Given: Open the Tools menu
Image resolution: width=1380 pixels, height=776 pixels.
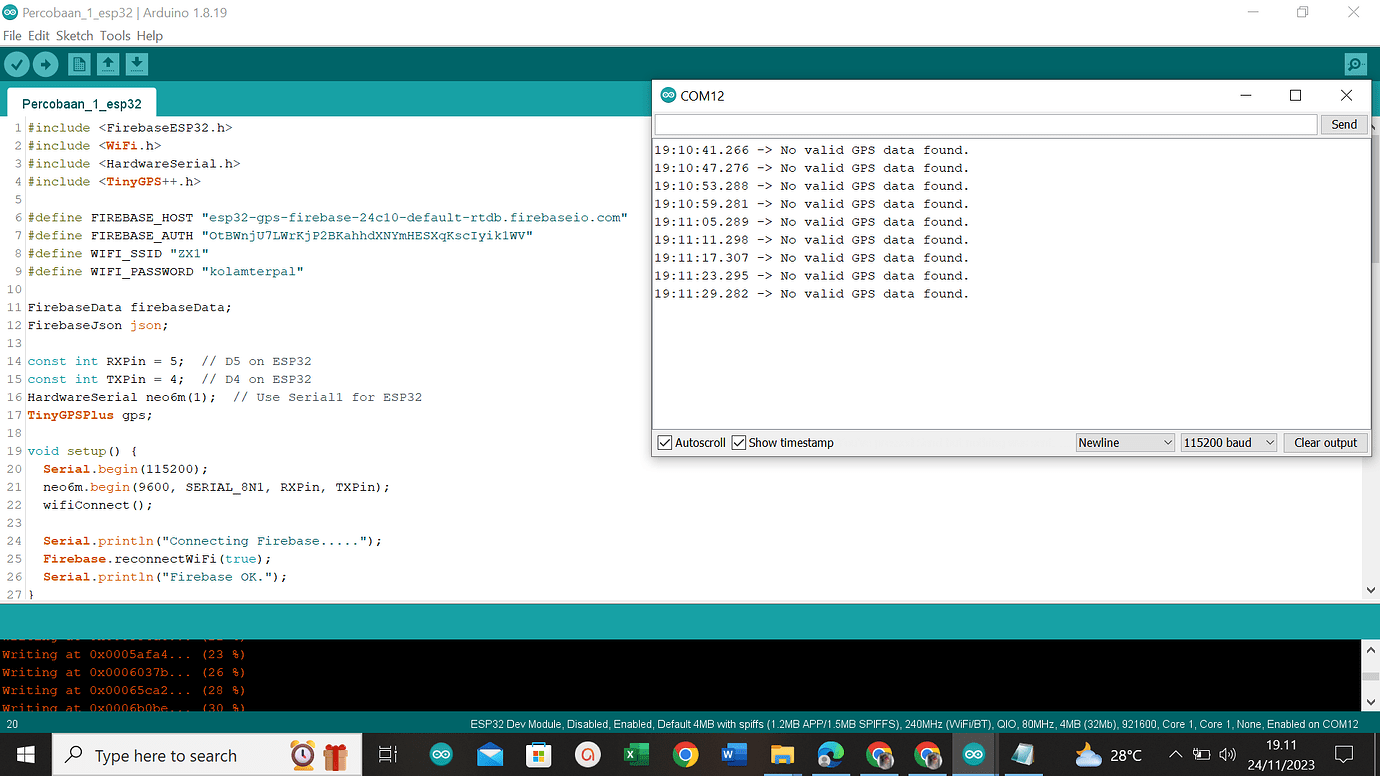Looking at the screenshot, I should point(114,35).
